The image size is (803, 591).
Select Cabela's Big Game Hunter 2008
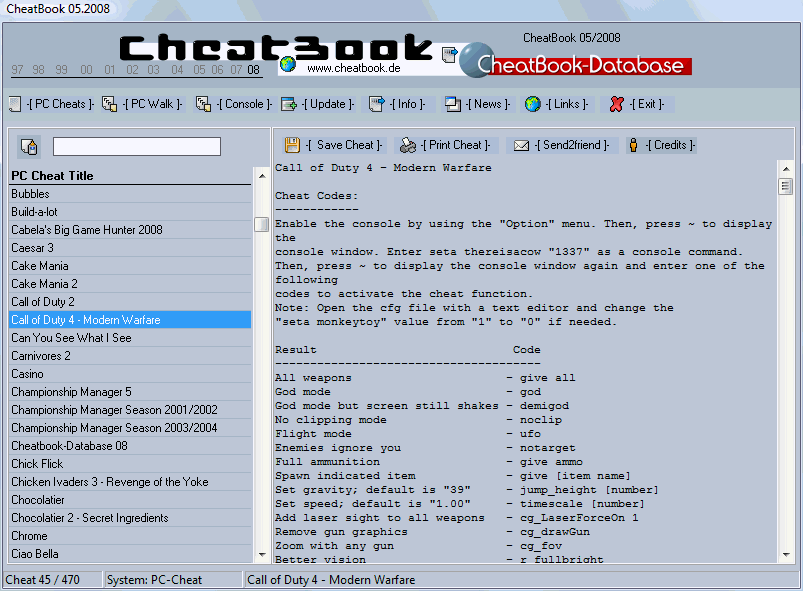point(131,230)
